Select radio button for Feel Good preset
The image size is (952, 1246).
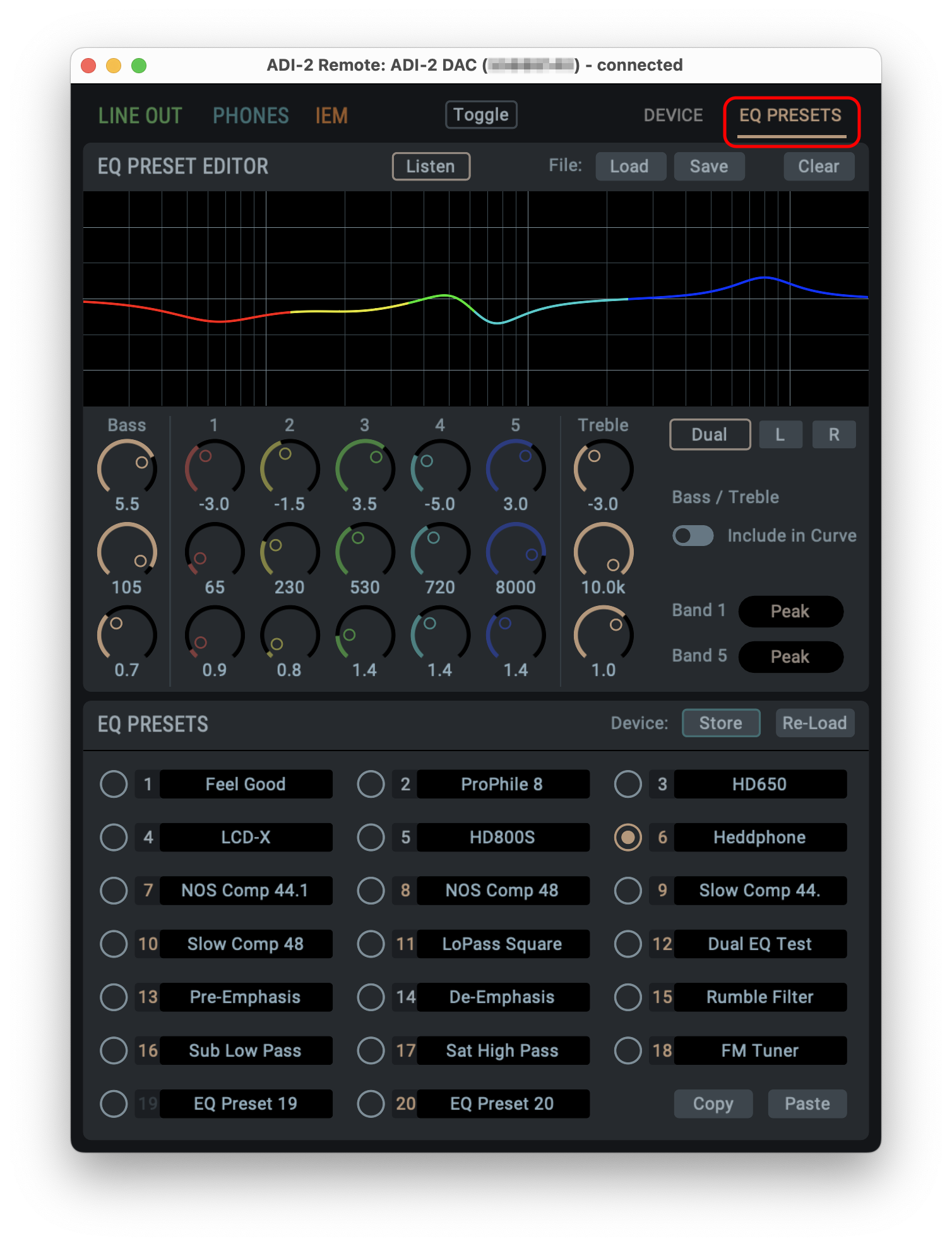tap(114, 784)
